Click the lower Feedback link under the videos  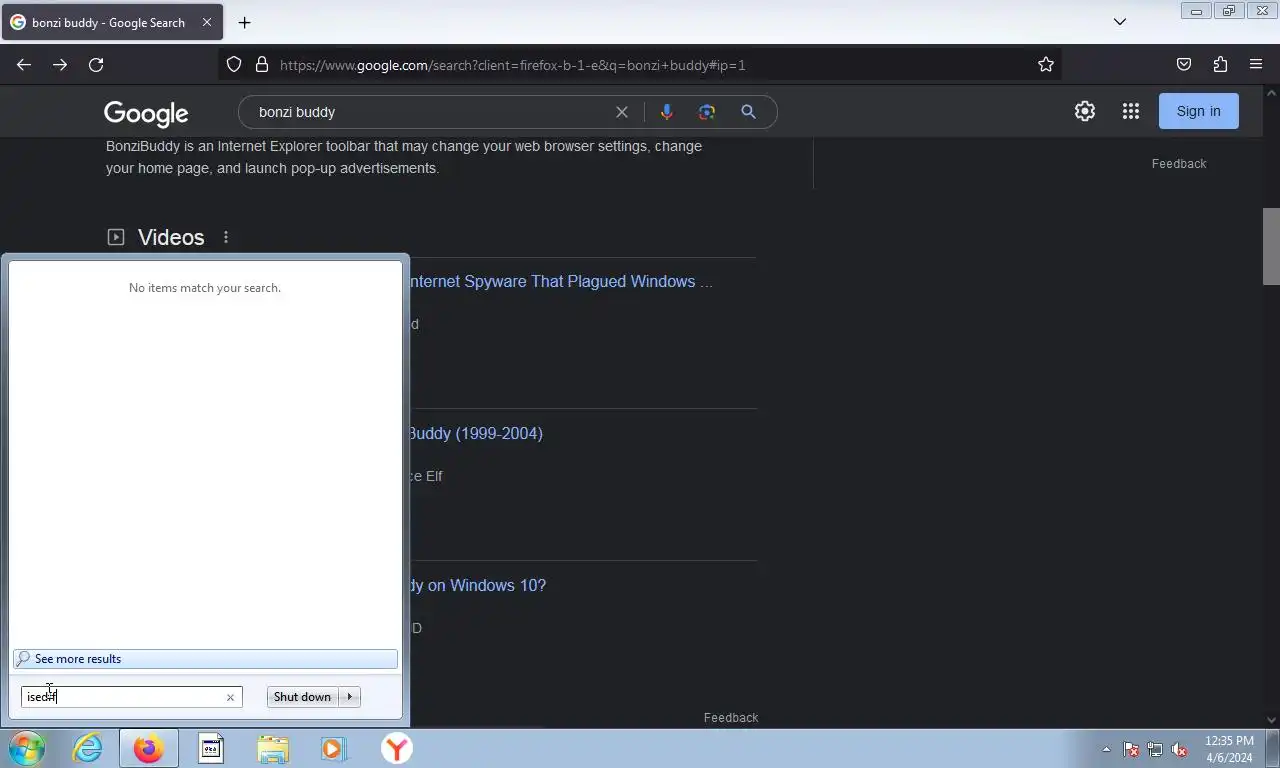pos(731,717)
